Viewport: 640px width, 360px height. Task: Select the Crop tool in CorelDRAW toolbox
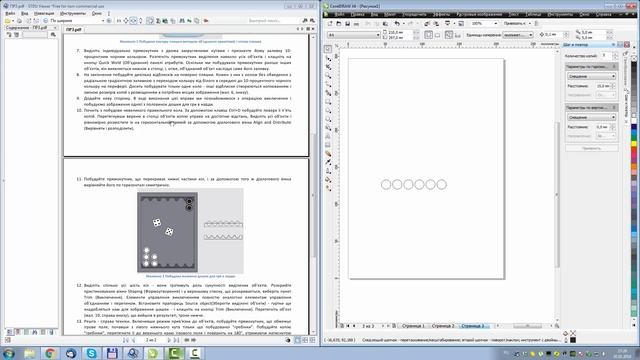(328, 67)
